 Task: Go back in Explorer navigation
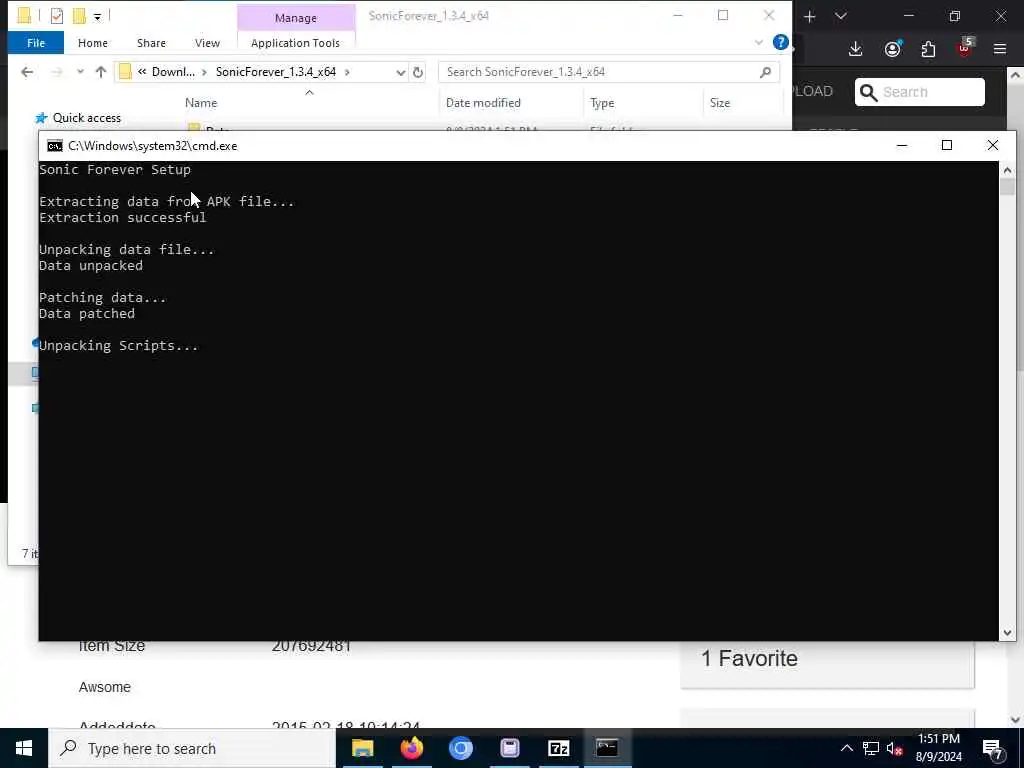coord(27,72)
